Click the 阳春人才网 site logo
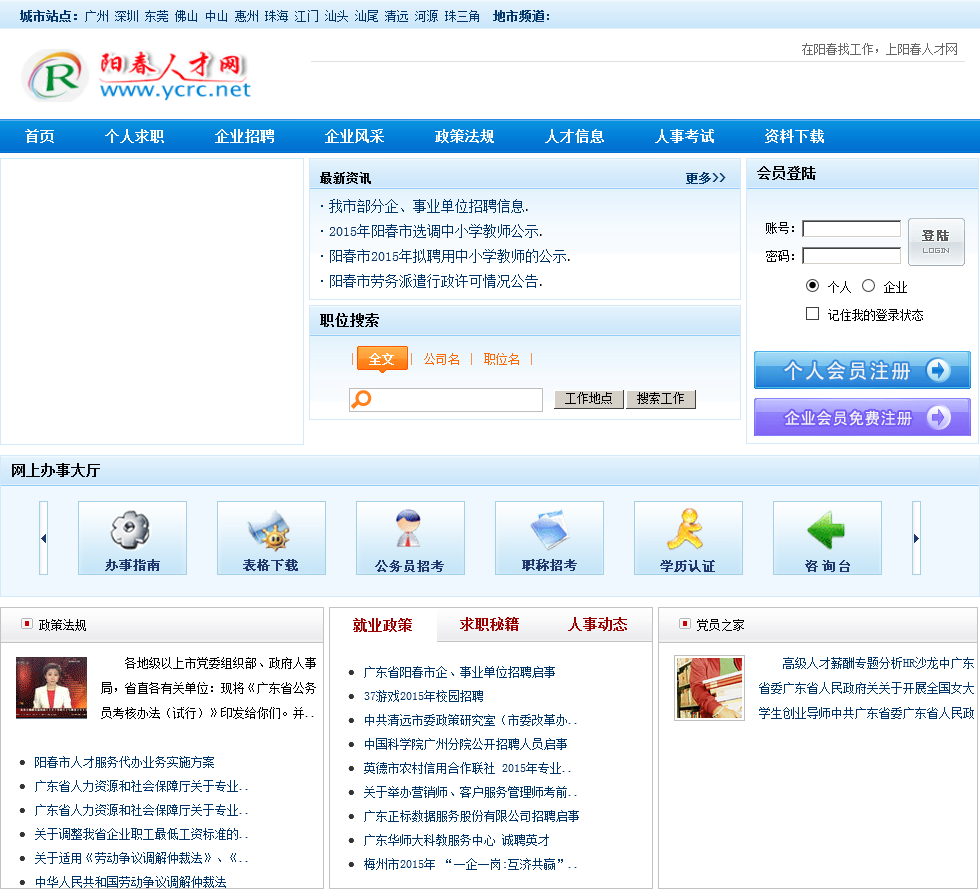The height and width of the screenshot is (891, 980). (136, 76)
